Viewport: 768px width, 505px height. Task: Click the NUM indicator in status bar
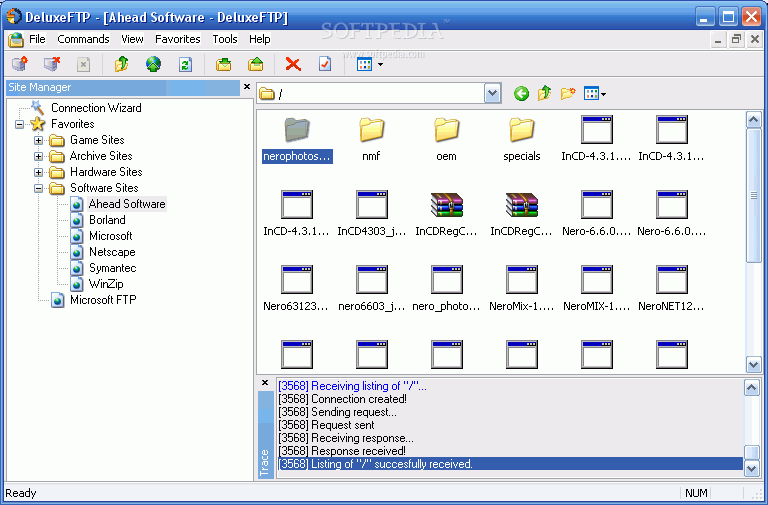(x=696, y=493)
